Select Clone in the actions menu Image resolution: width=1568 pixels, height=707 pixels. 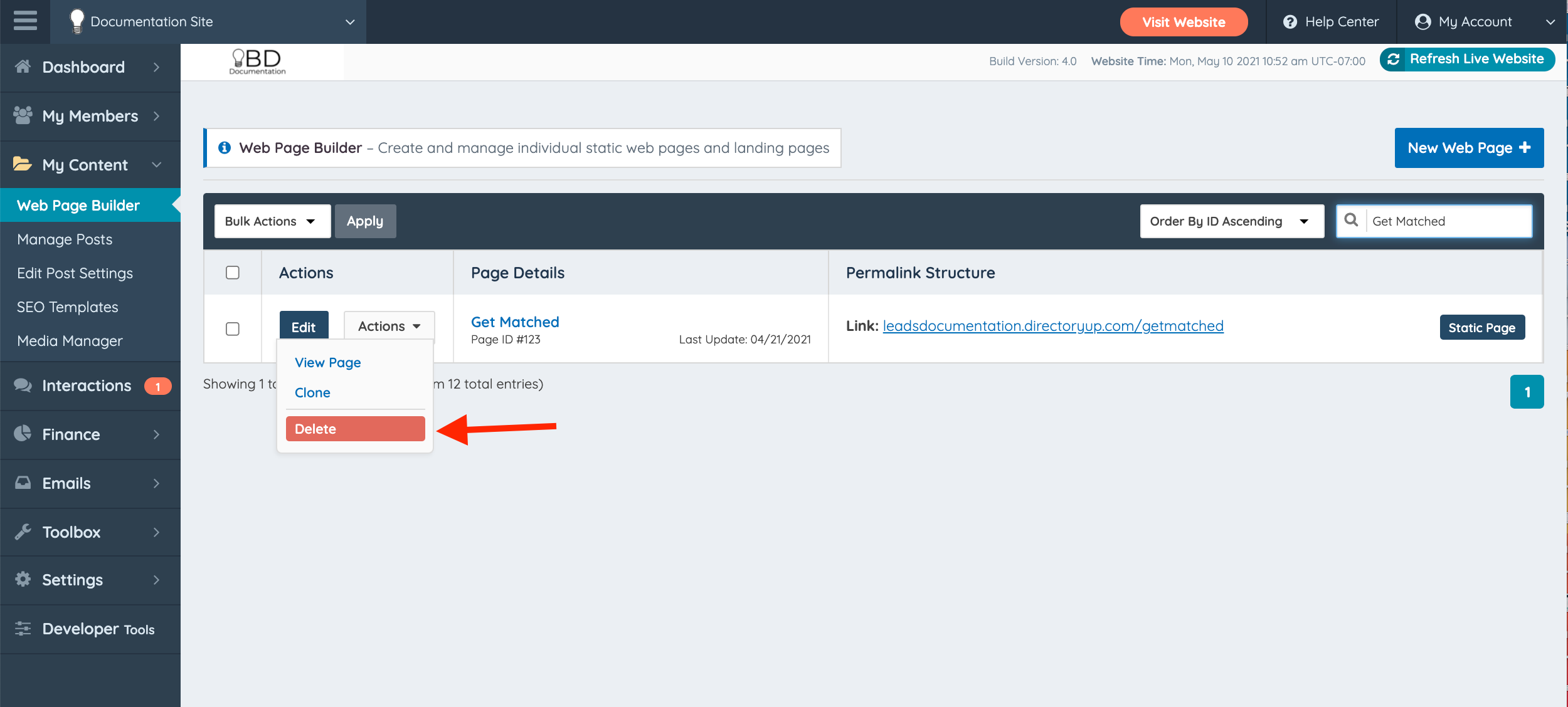(312, 392)
